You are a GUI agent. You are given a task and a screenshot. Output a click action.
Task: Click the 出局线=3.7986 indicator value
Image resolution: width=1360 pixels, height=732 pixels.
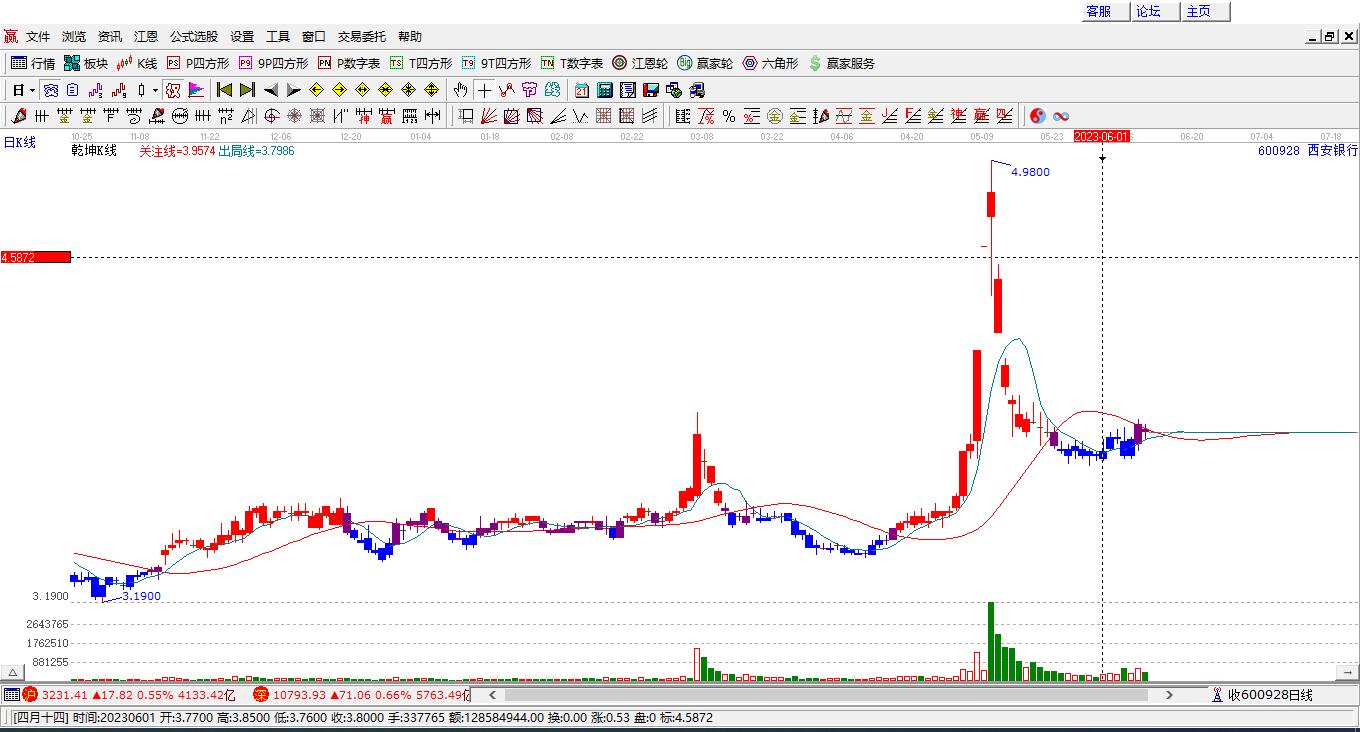click(256, 151)
